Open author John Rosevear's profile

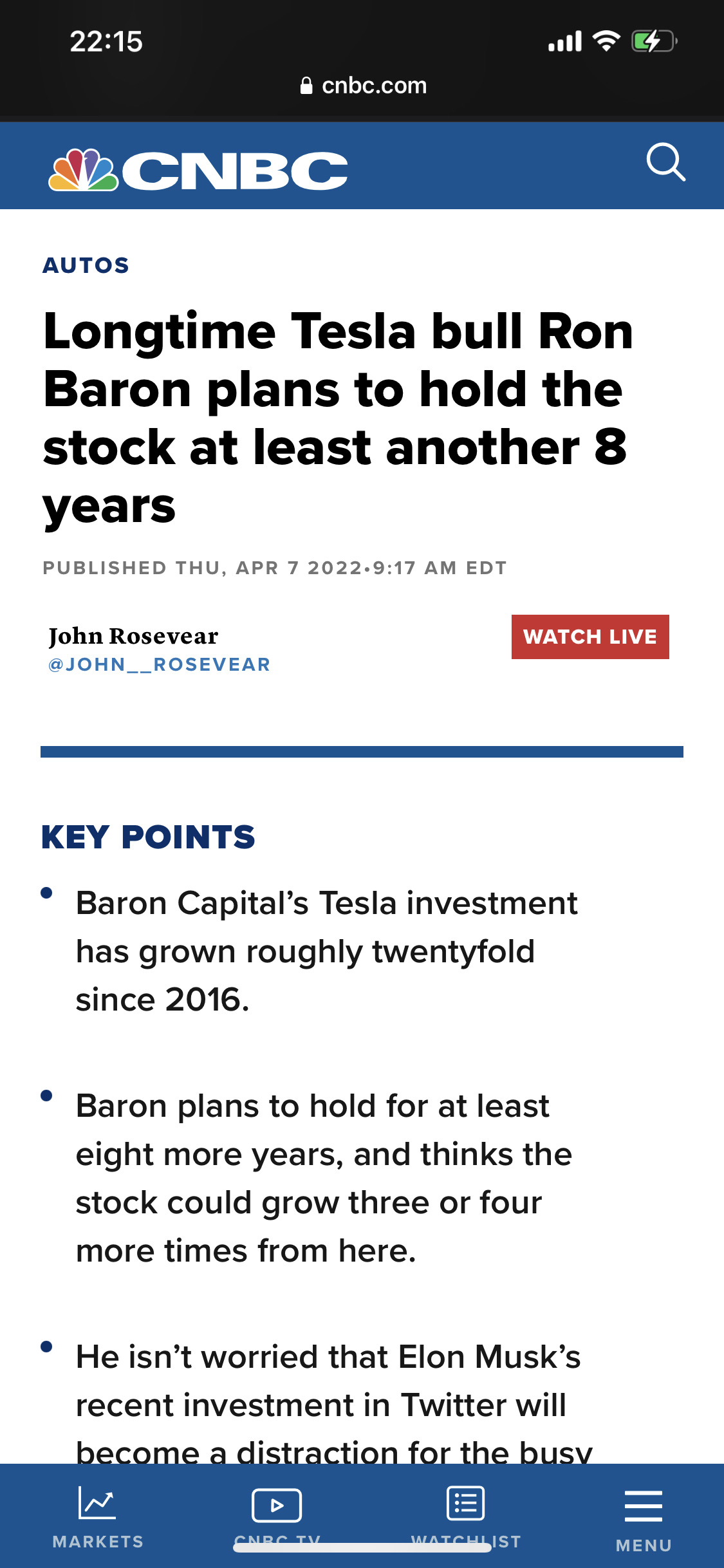pyautogui.click(x=133, y=636)
